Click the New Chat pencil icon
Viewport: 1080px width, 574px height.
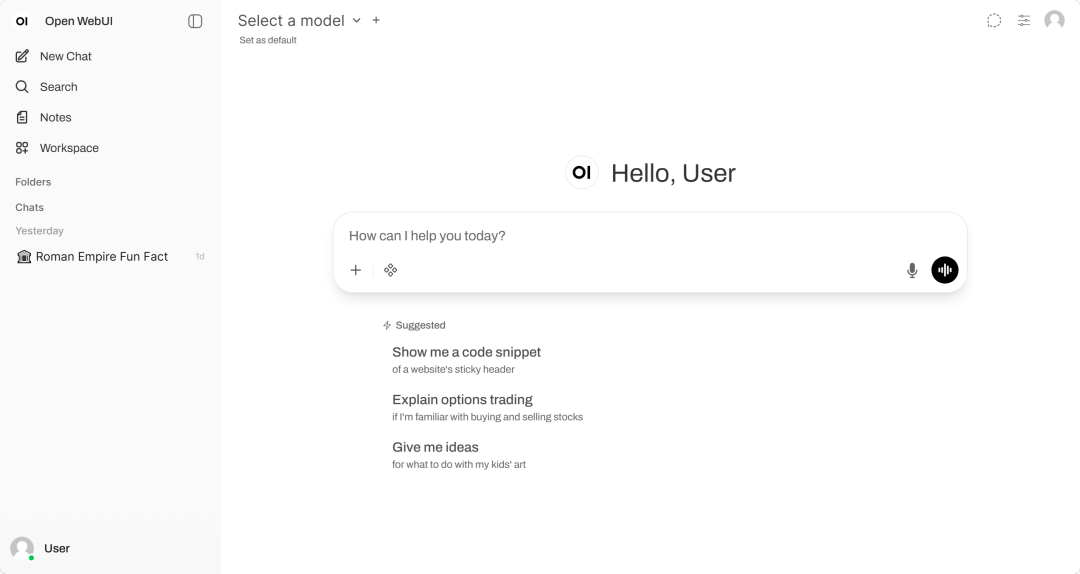(22, 56)
